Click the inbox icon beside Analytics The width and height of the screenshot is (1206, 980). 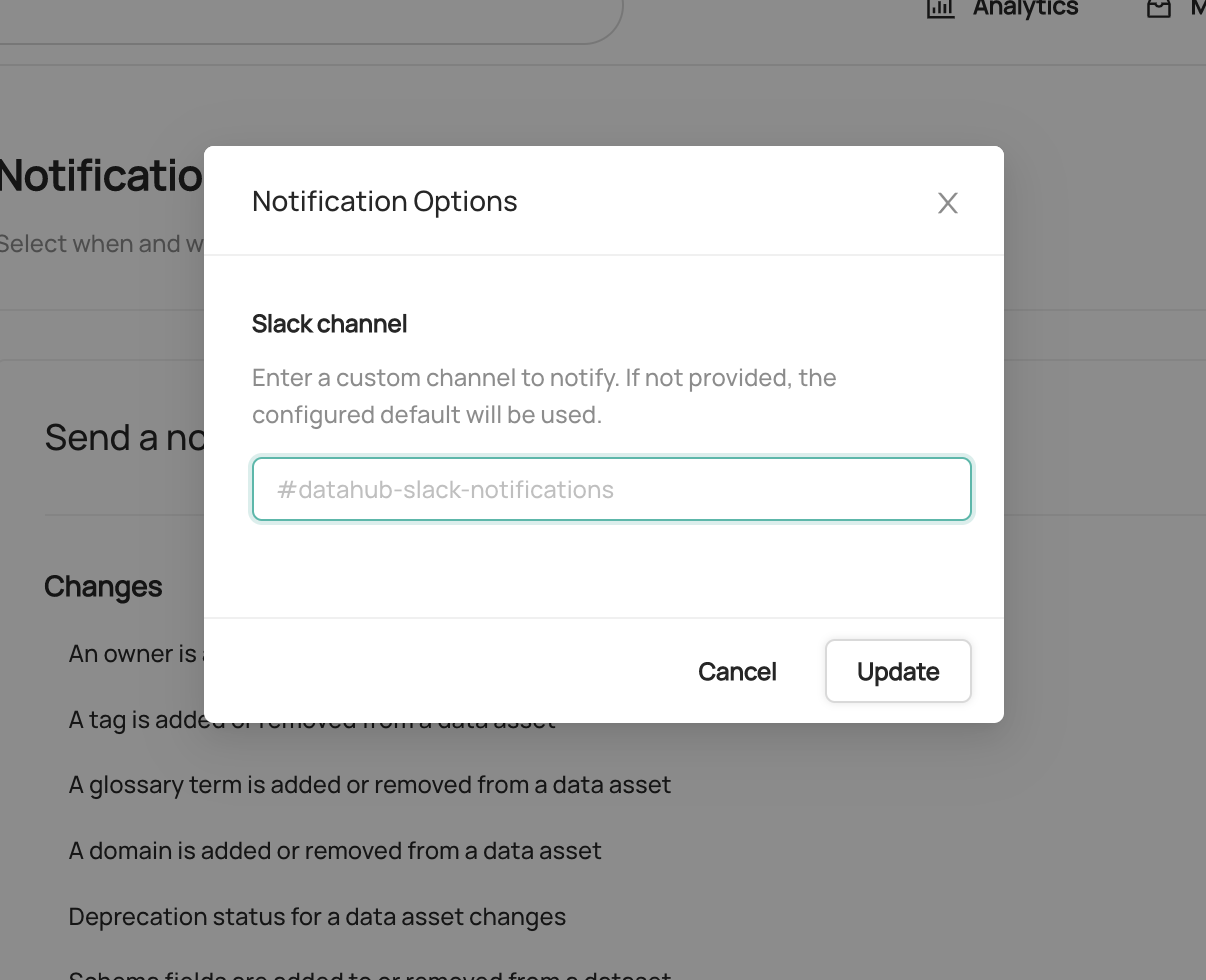pyautogui.click(x=1158, y=8)
